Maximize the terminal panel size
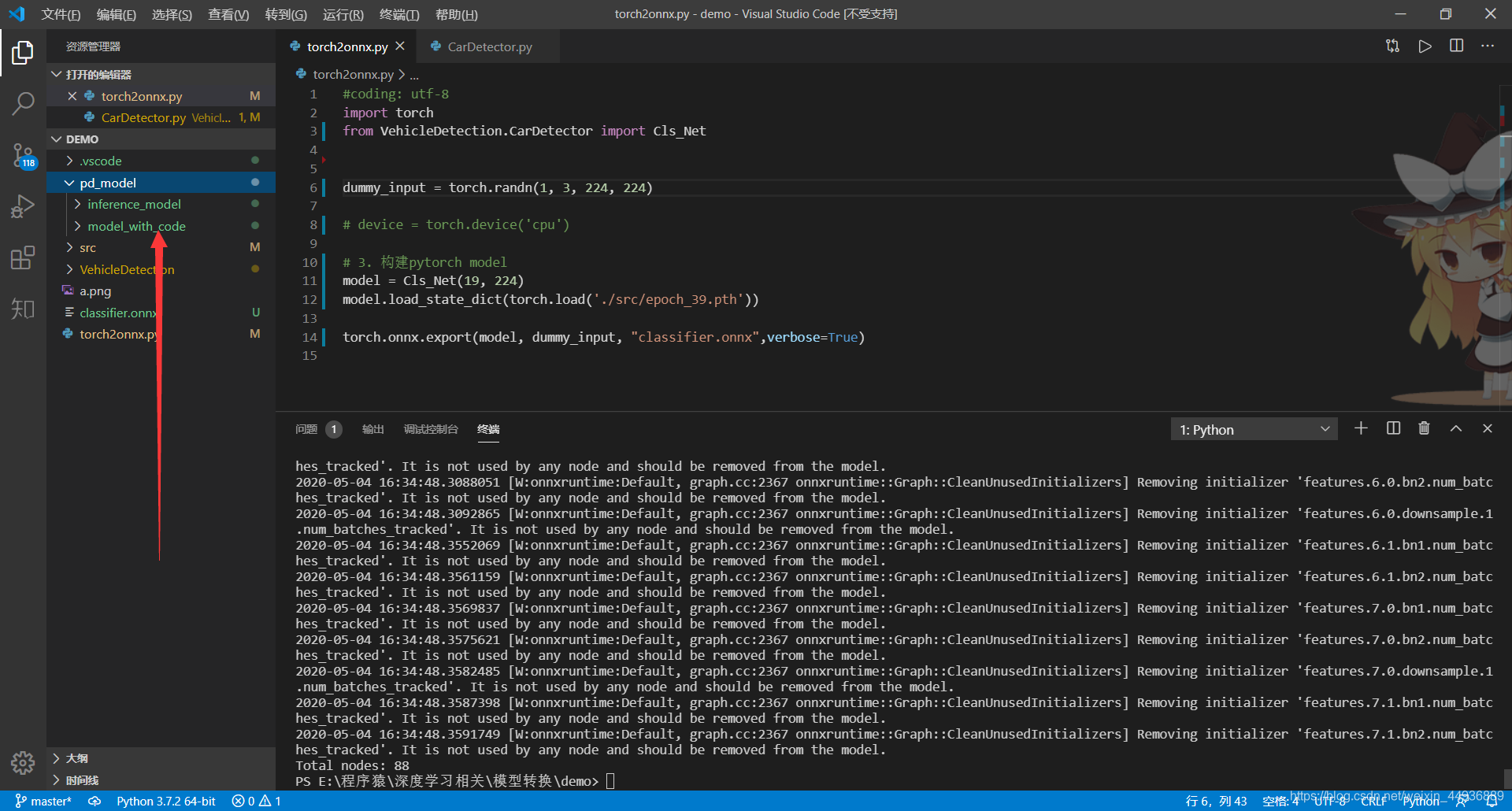Viewport: 1512px width, 811px height. (1456, 428)
